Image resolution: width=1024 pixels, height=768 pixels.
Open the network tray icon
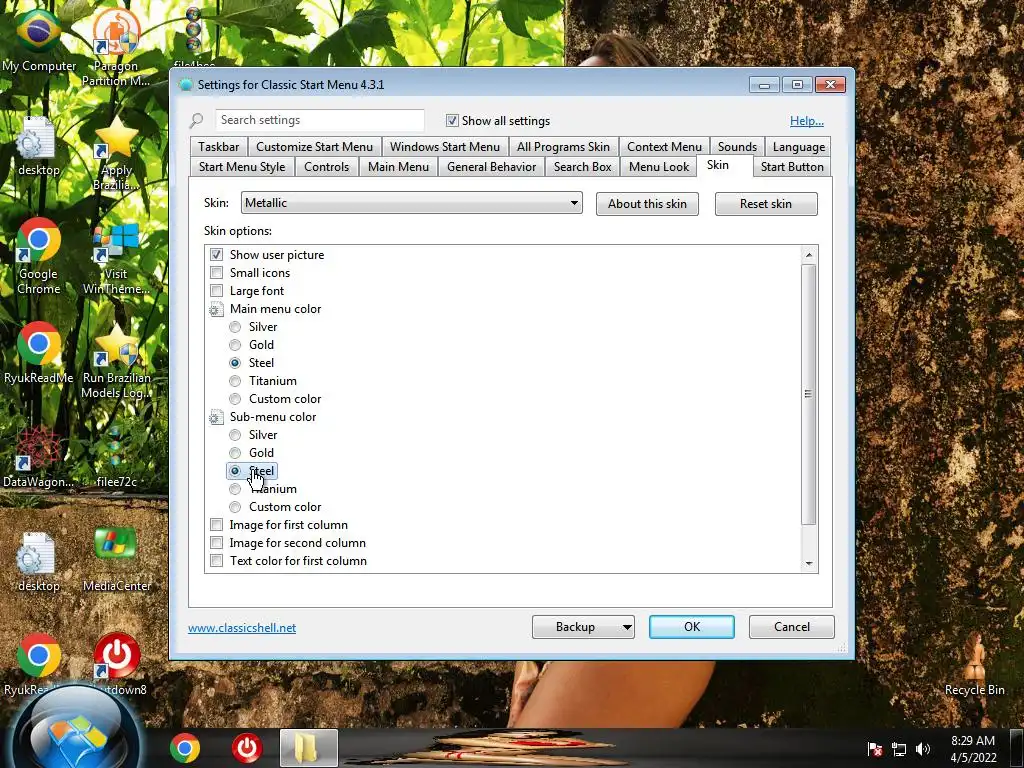[899, 749]
